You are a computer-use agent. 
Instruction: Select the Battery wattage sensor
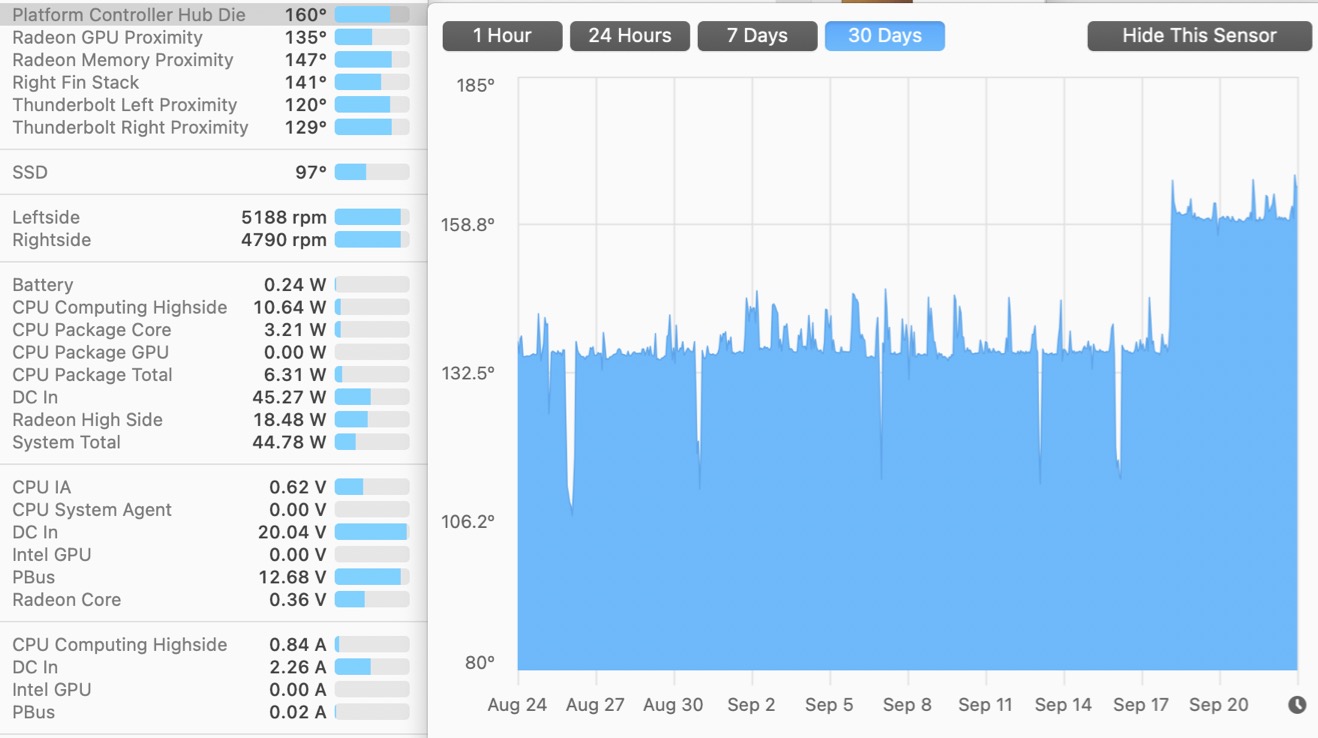[214, 285]
